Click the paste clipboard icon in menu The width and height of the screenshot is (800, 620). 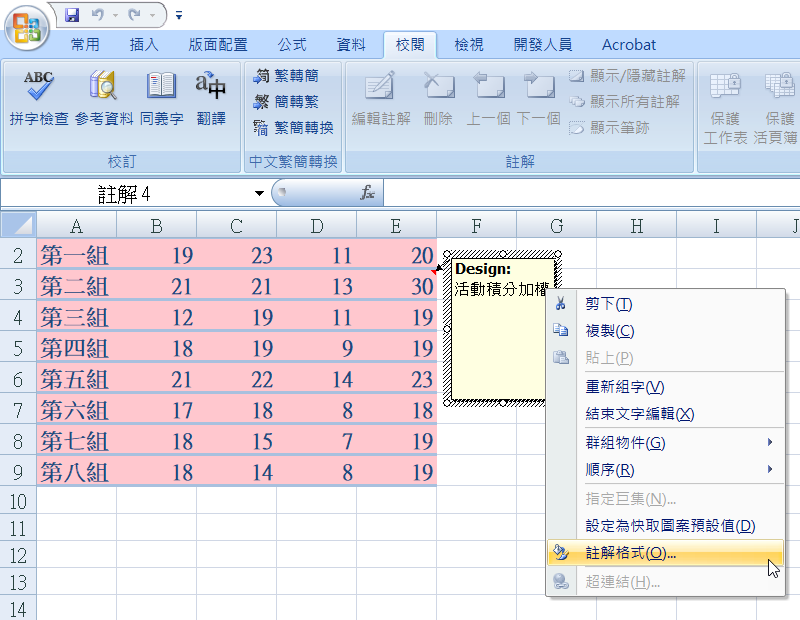pyautogui.click(x=561, y=357)
